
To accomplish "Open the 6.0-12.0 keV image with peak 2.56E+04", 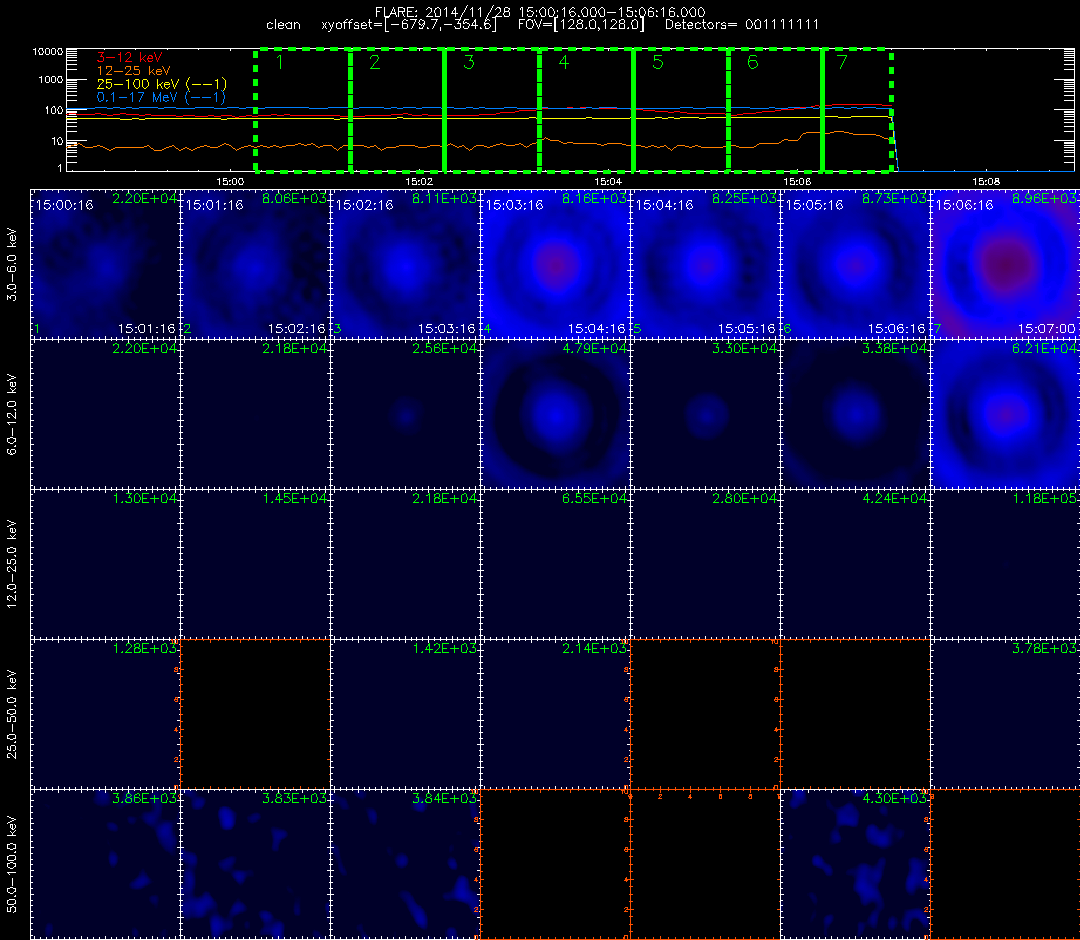I will click(x=405, y=415).
